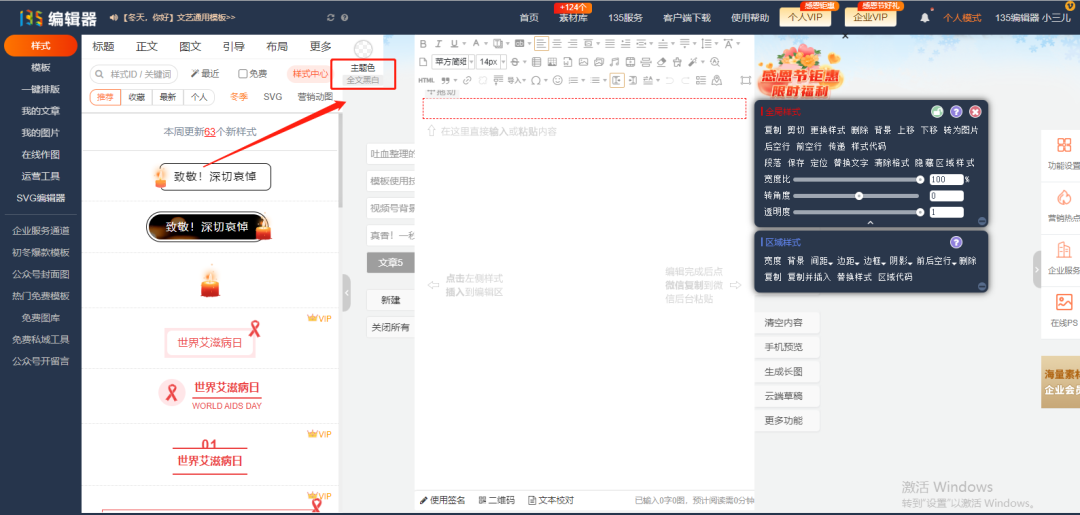
Task: Click the notification bell
Action: [925, 18]
